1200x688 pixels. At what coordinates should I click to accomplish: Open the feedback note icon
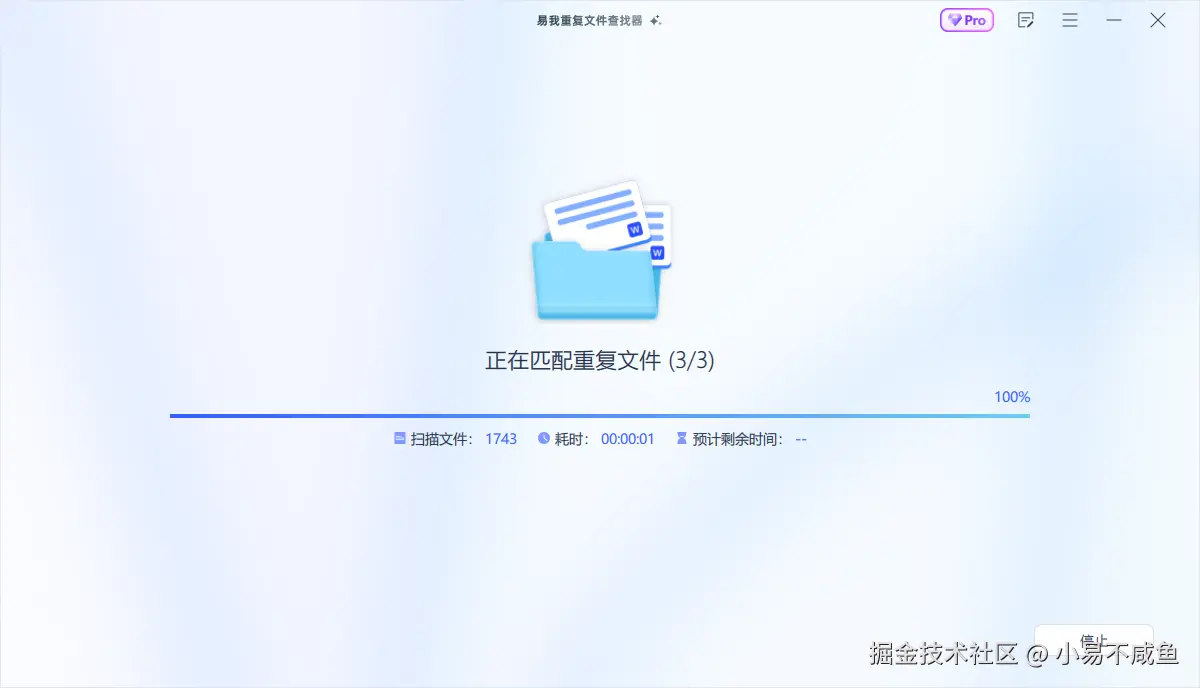pos(1025,20)
